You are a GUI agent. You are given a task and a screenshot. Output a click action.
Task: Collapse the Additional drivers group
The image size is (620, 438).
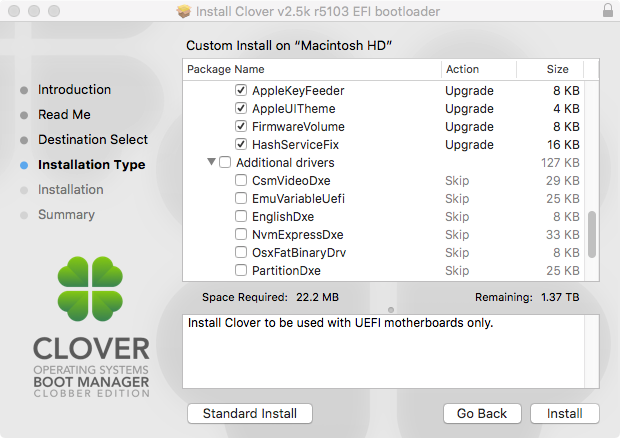point(211,163)
